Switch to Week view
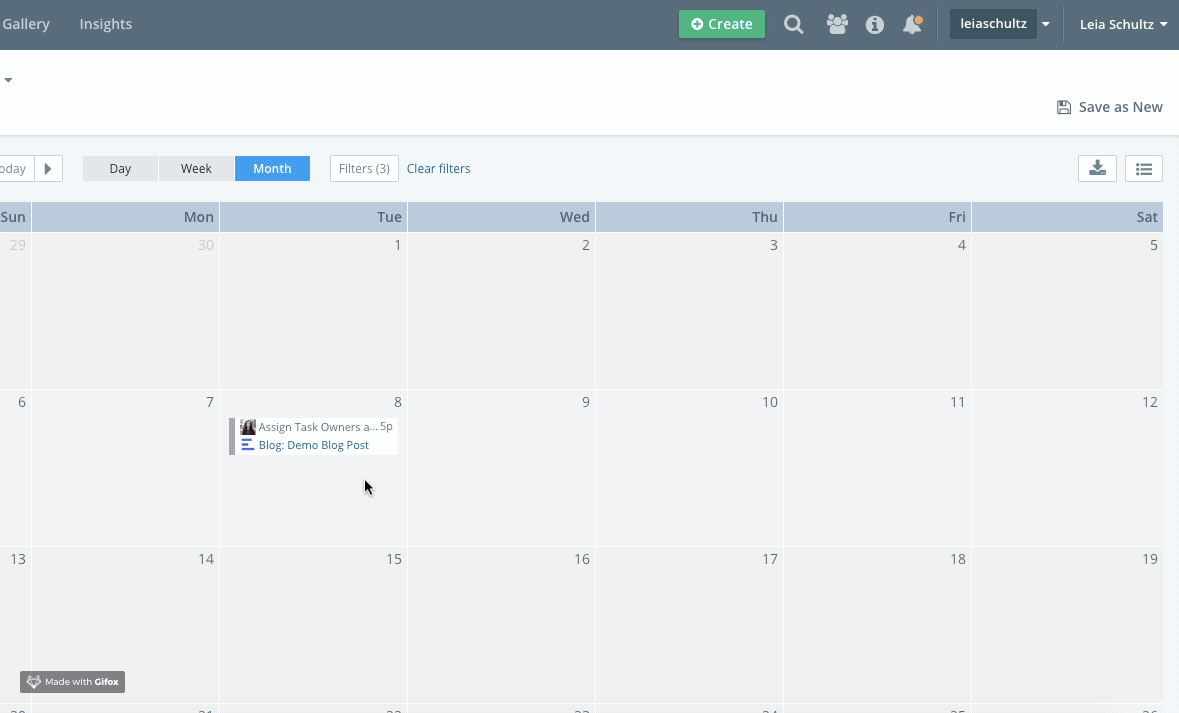Viewport: 1179px width, 713px height. (x=196, y=168)
